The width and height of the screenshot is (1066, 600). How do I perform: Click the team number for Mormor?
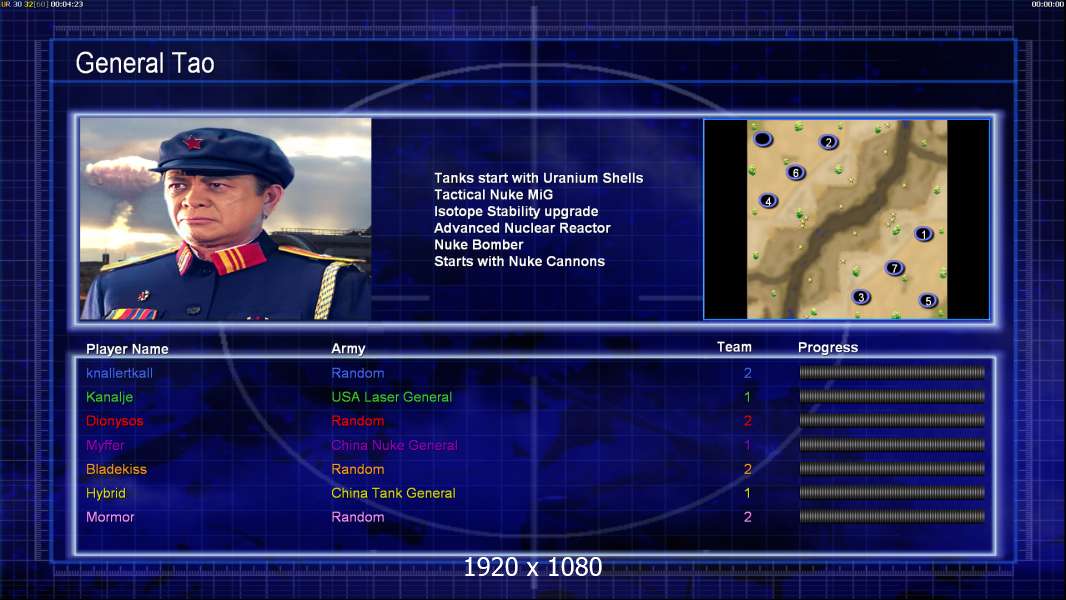(747, 517)
